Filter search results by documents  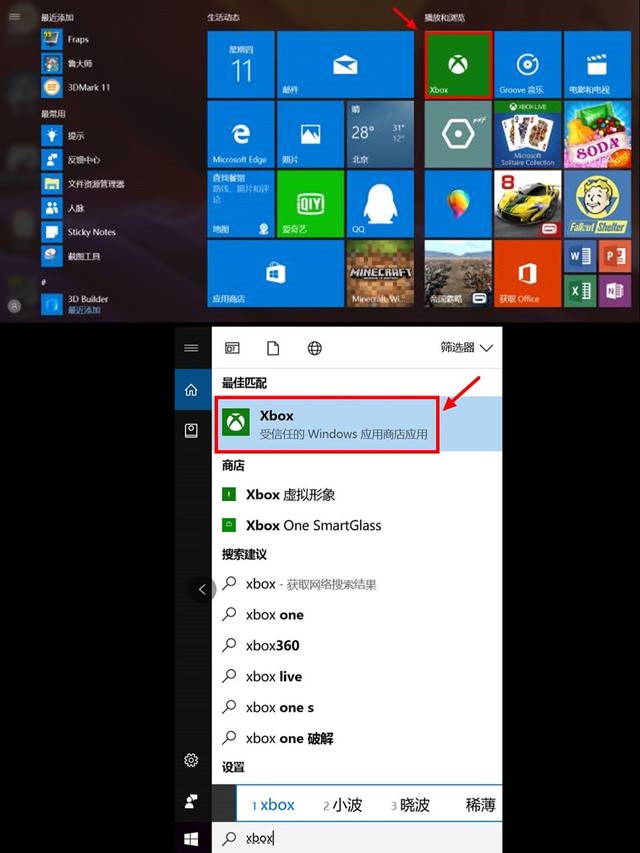tap(273, 348)
